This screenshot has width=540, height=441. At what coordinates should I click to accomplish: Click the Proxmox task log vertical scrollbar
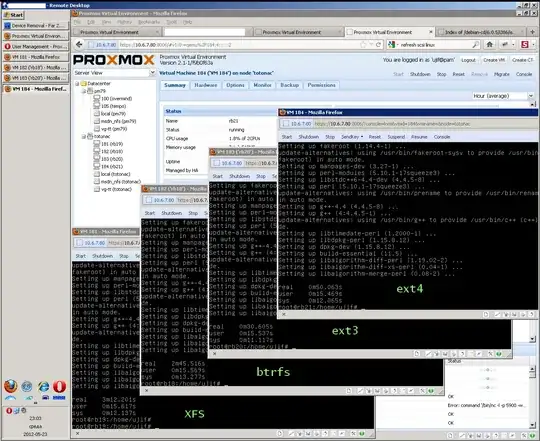click(532, 396)
